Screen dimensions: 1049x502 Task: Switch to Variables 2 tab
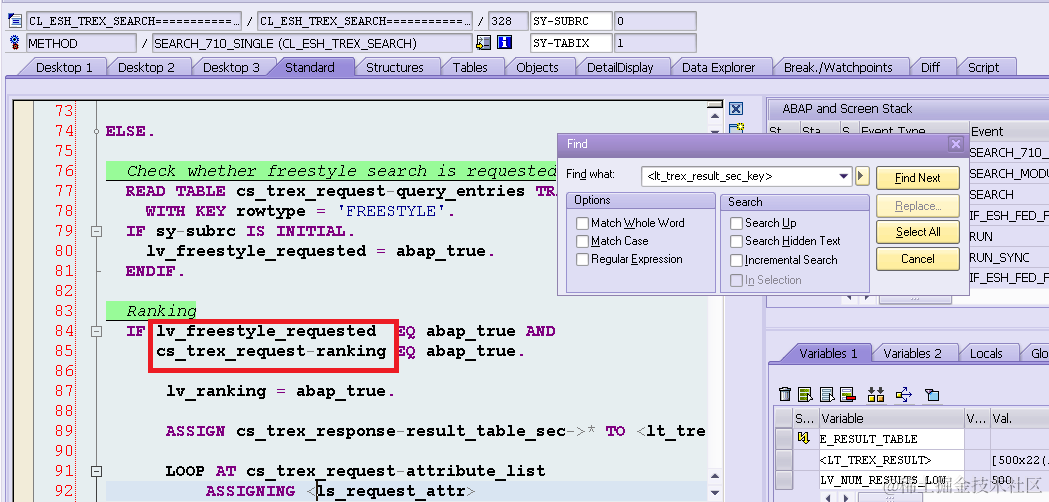click(912, 353)
